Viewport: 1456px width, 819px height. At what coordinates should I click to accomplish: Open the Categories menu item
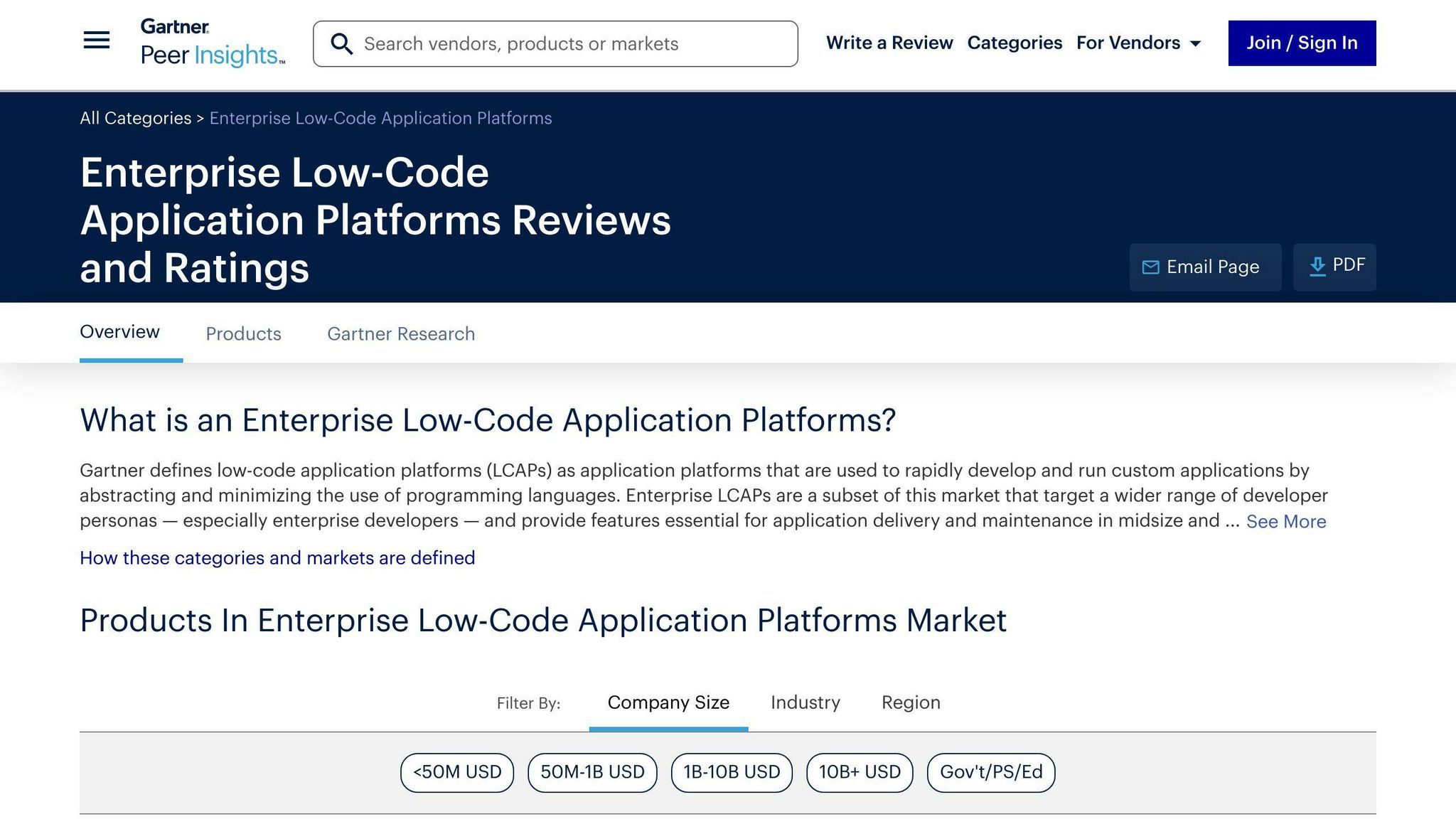1015,43
